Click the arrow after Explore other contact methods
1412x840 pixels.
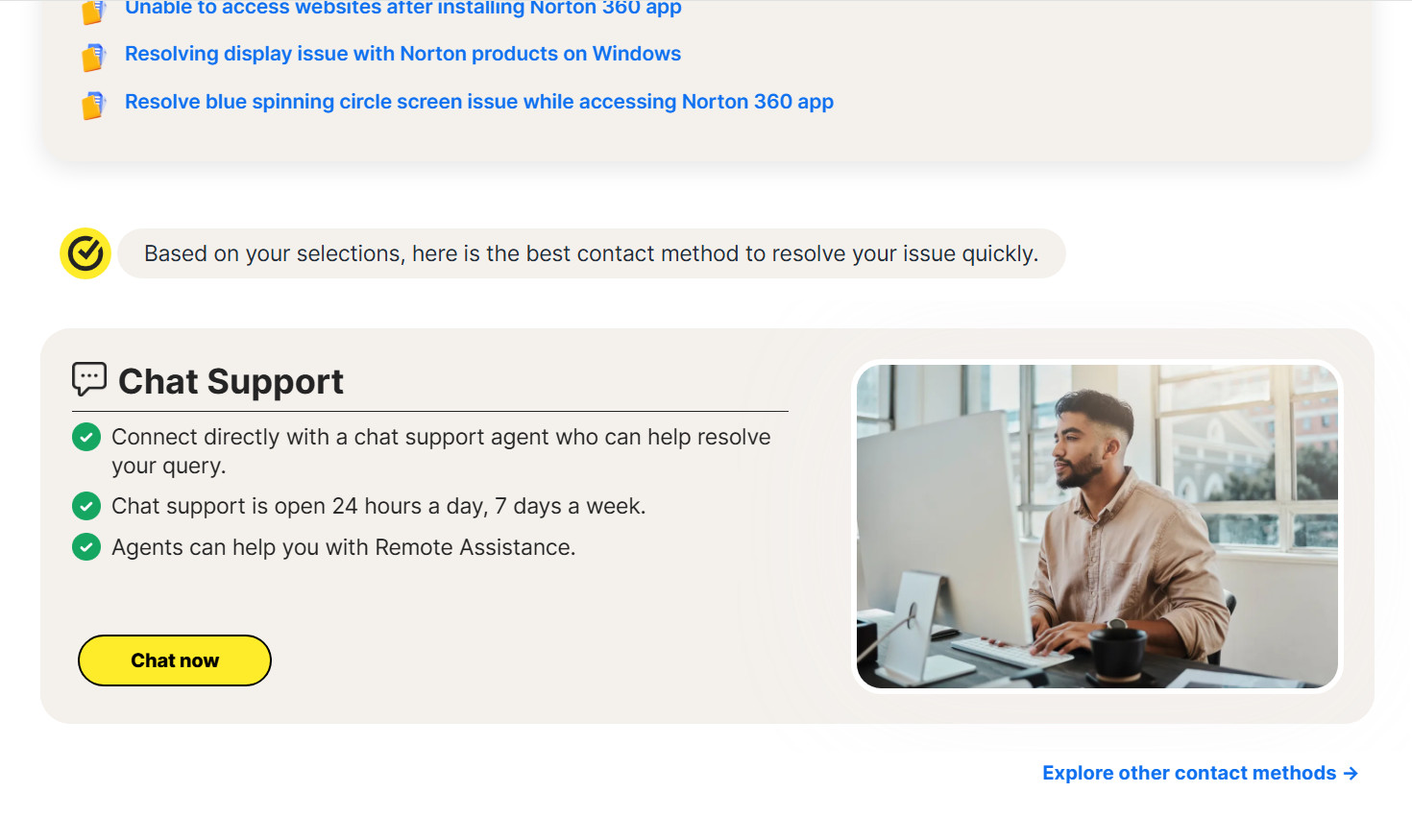1351,774
